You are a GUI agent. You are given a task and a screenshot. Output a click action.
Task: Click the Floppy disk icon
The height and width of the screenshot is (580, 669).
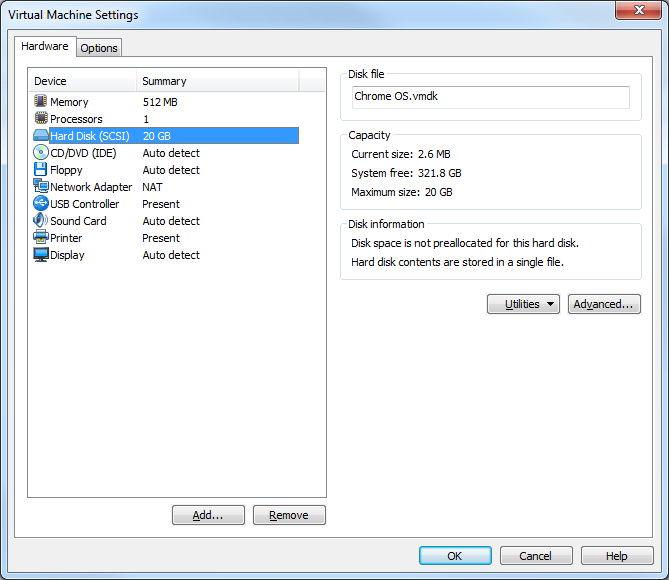pos(41,170)
